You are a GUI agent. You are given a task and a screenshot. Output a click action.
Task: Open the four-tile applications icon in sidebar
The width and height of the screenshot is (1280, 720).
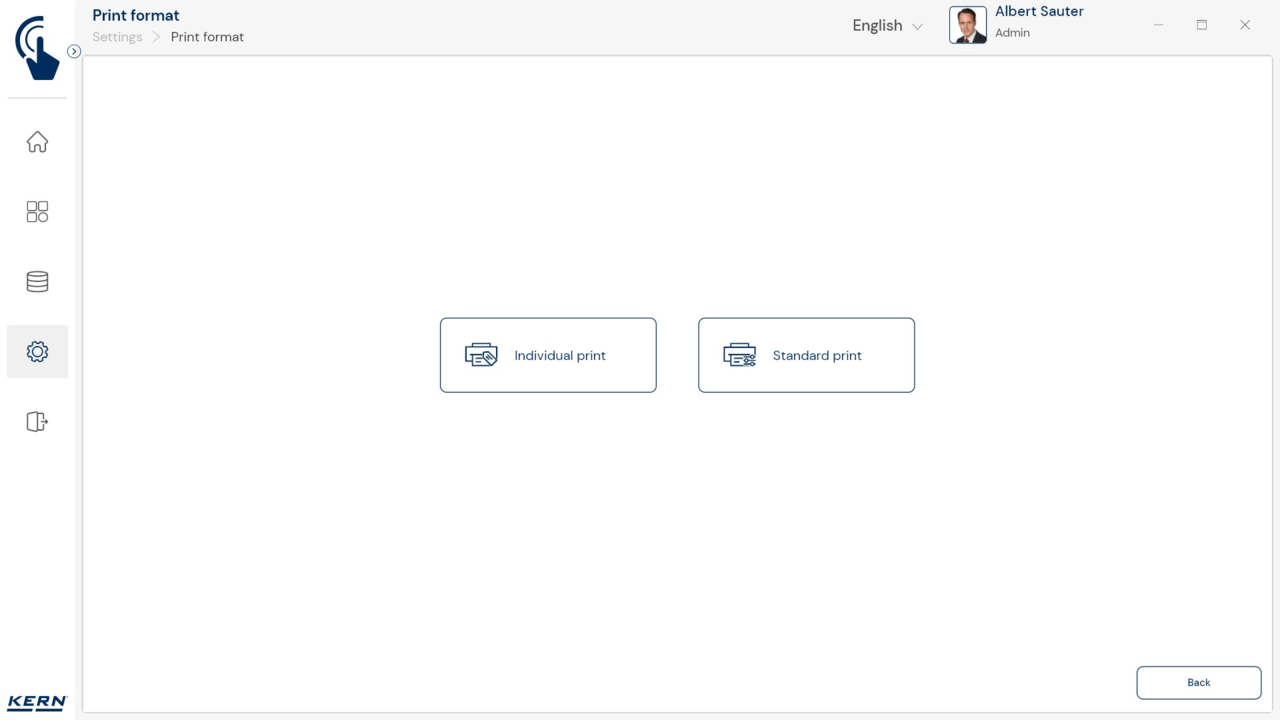37,212
